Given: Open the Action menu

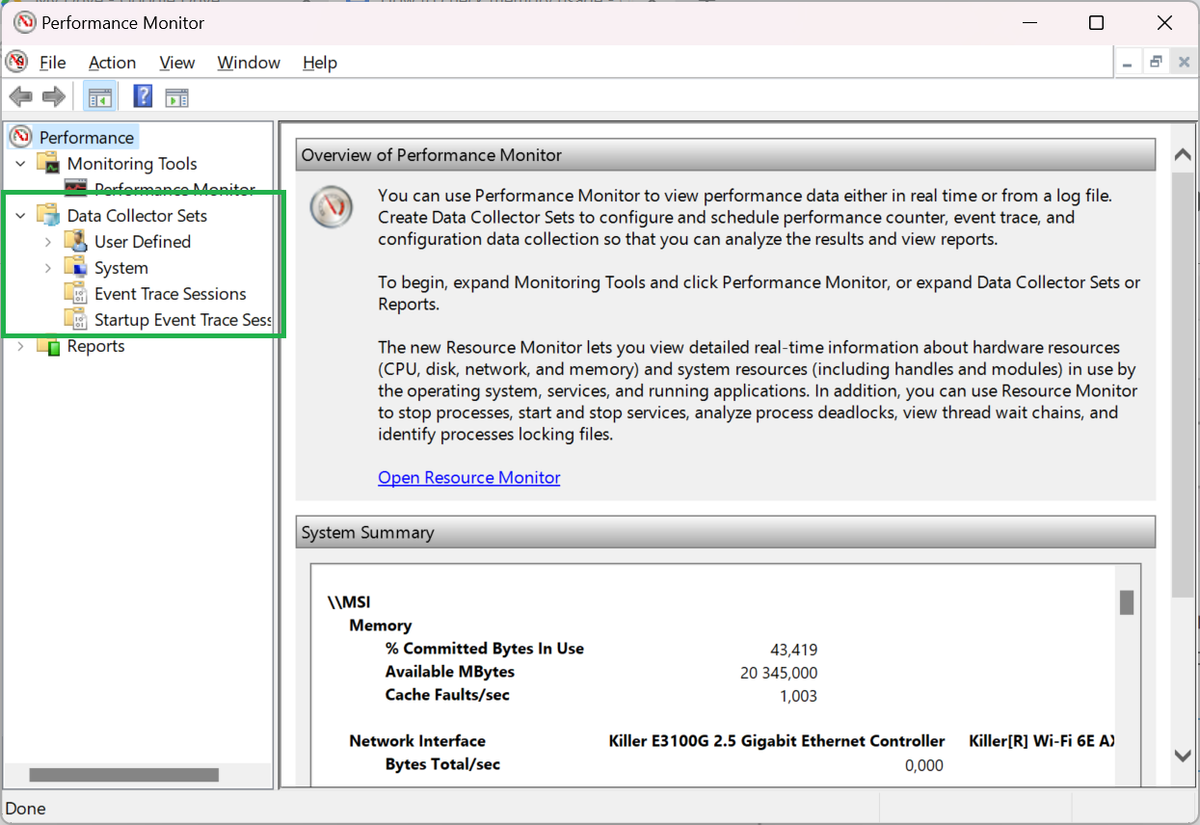Looking at the screenshot, I should 112,62.
